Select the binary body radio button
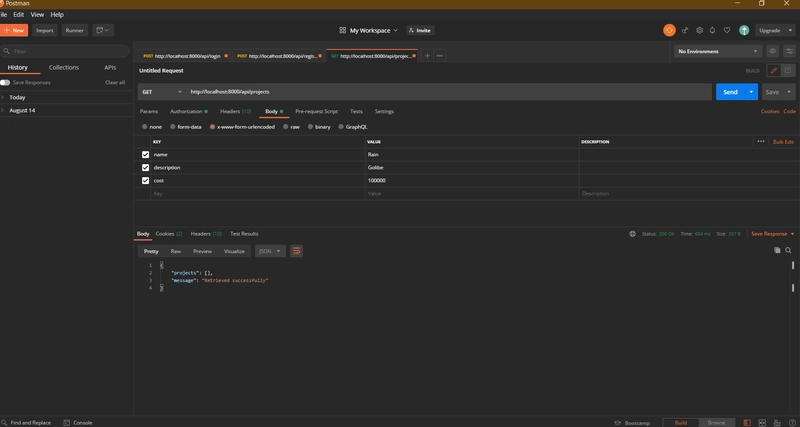The width and height of the screenshot is (800, 427). point(310,127)
